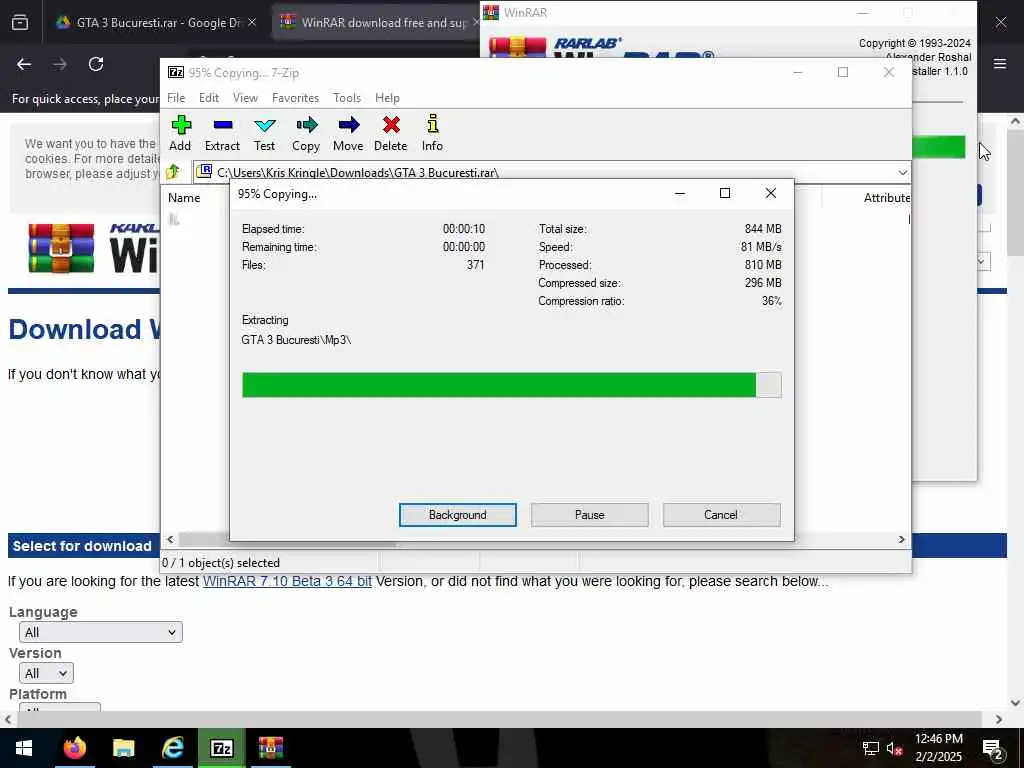
Task: Open the File menu in 7-Zip
Action: click(176, 98)
